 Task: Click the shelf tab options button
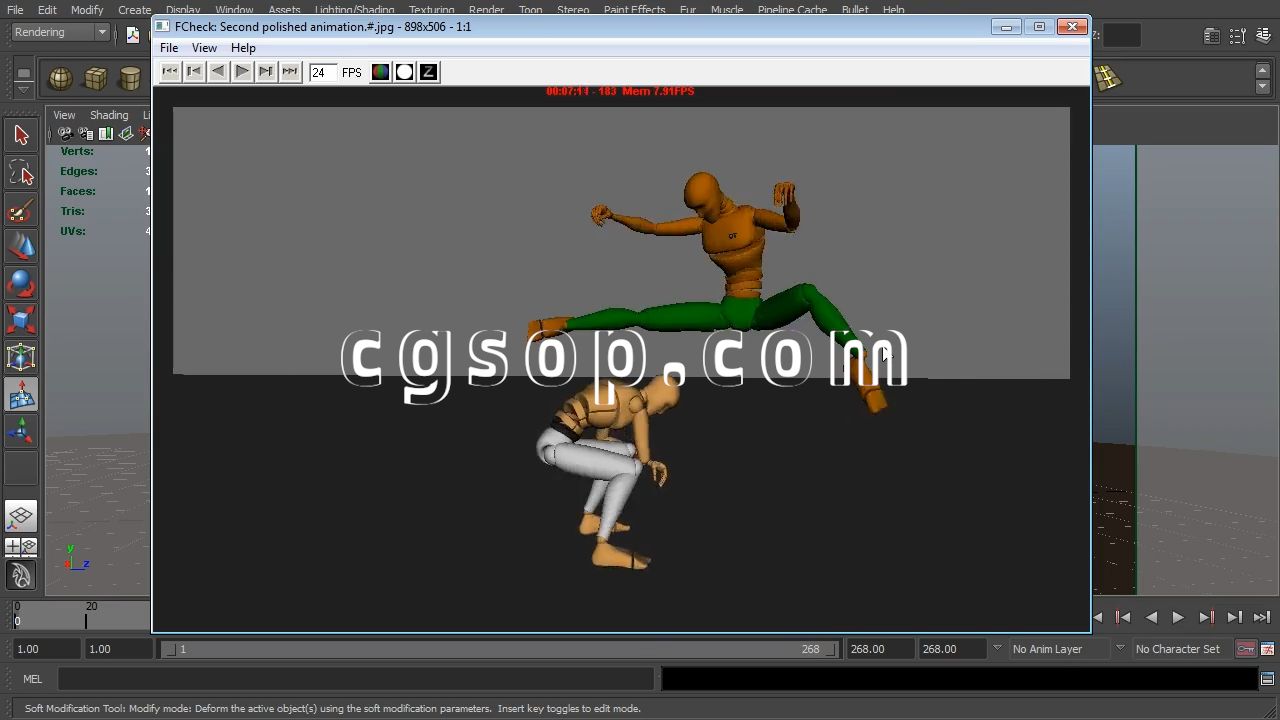[x=24, y=72]
